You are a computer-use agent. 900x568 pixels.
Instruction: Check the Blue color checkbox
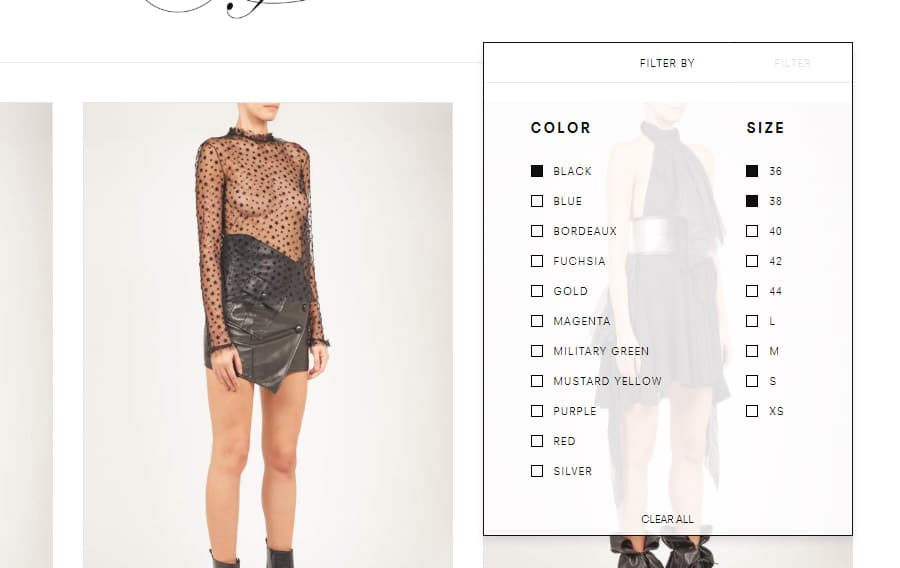(x=537, y=201)
